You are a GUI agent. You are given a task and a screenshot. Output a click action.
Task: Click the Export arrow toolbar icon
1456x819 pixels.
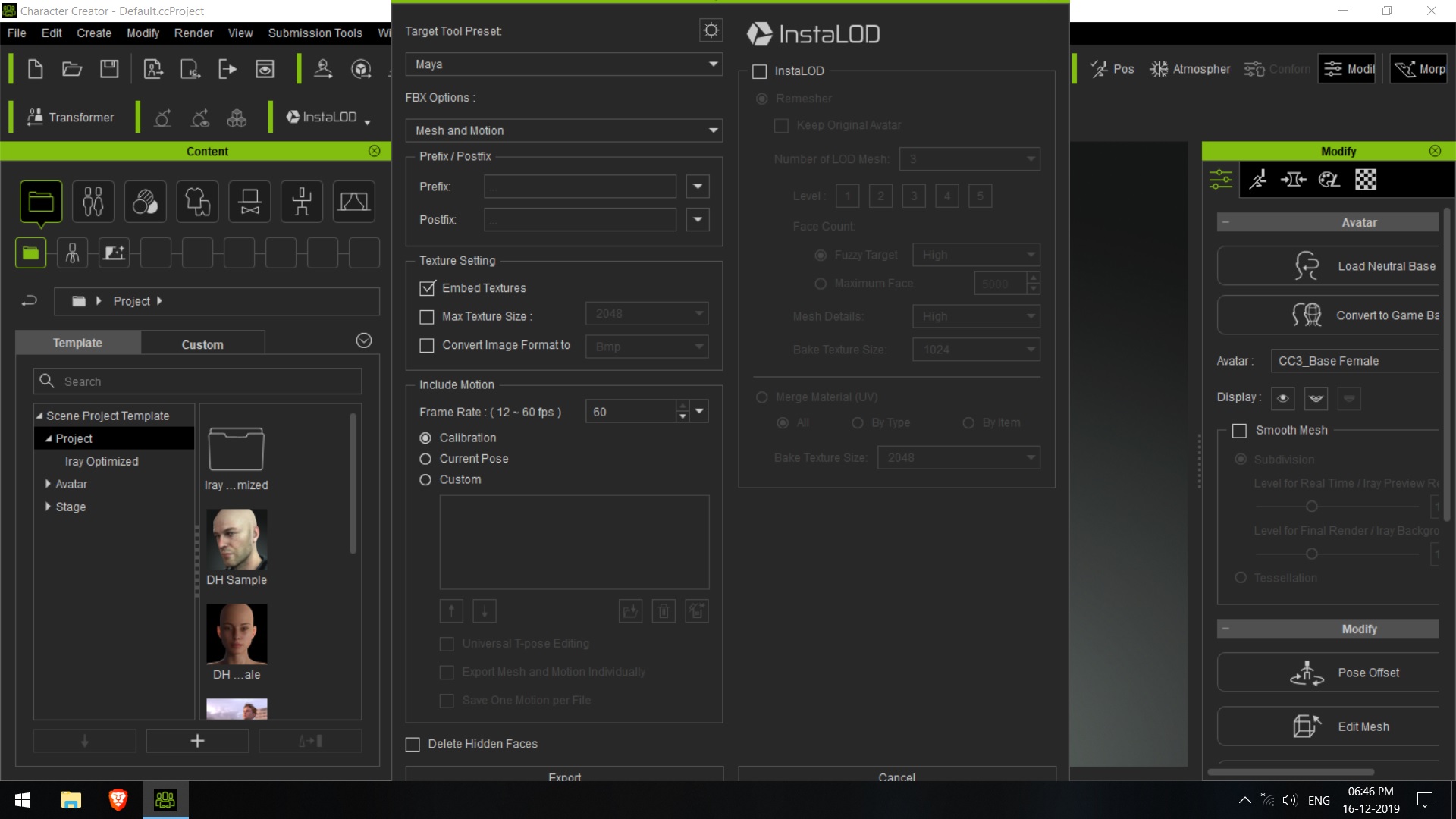click(227, 69)
